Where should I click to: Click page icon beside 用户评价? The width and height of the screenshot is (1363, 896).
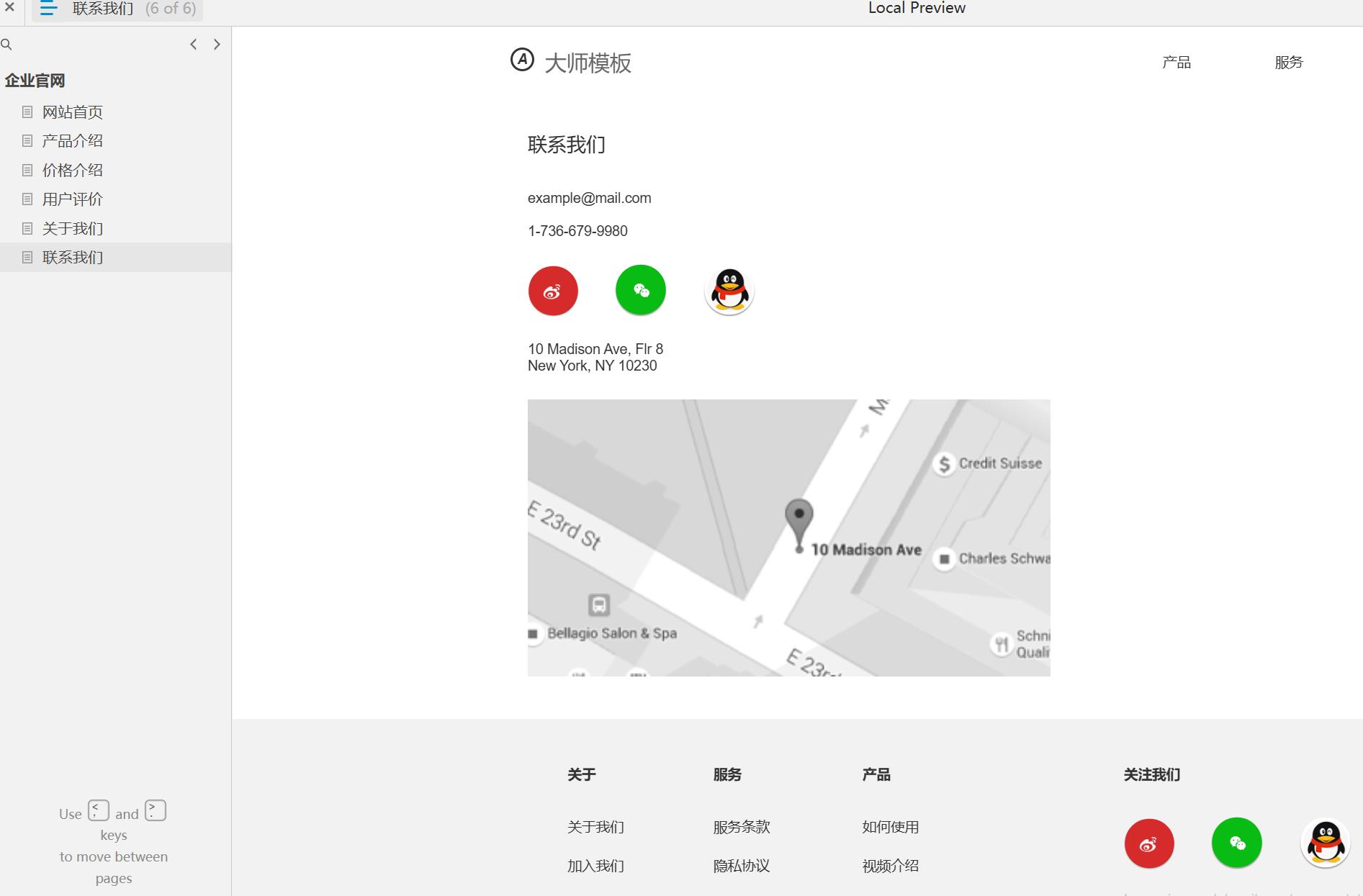(x=27, y=199)
